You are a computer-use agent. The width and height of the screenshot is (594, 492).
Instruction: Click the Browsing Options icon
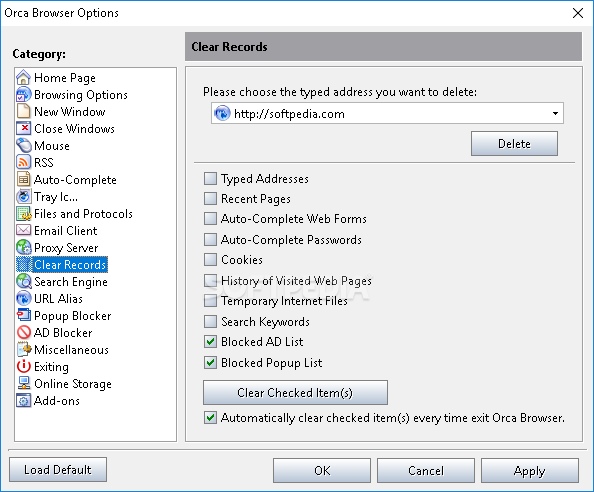point(23,94)
